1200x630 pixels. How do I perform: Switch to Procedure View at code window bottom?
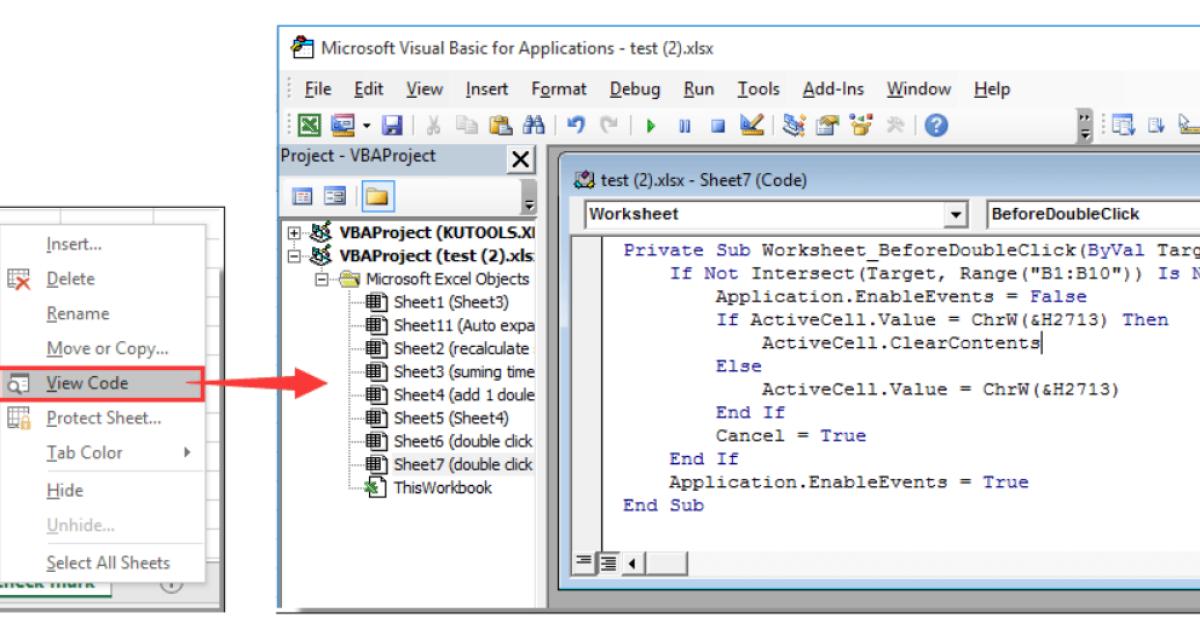coord(584,563)
